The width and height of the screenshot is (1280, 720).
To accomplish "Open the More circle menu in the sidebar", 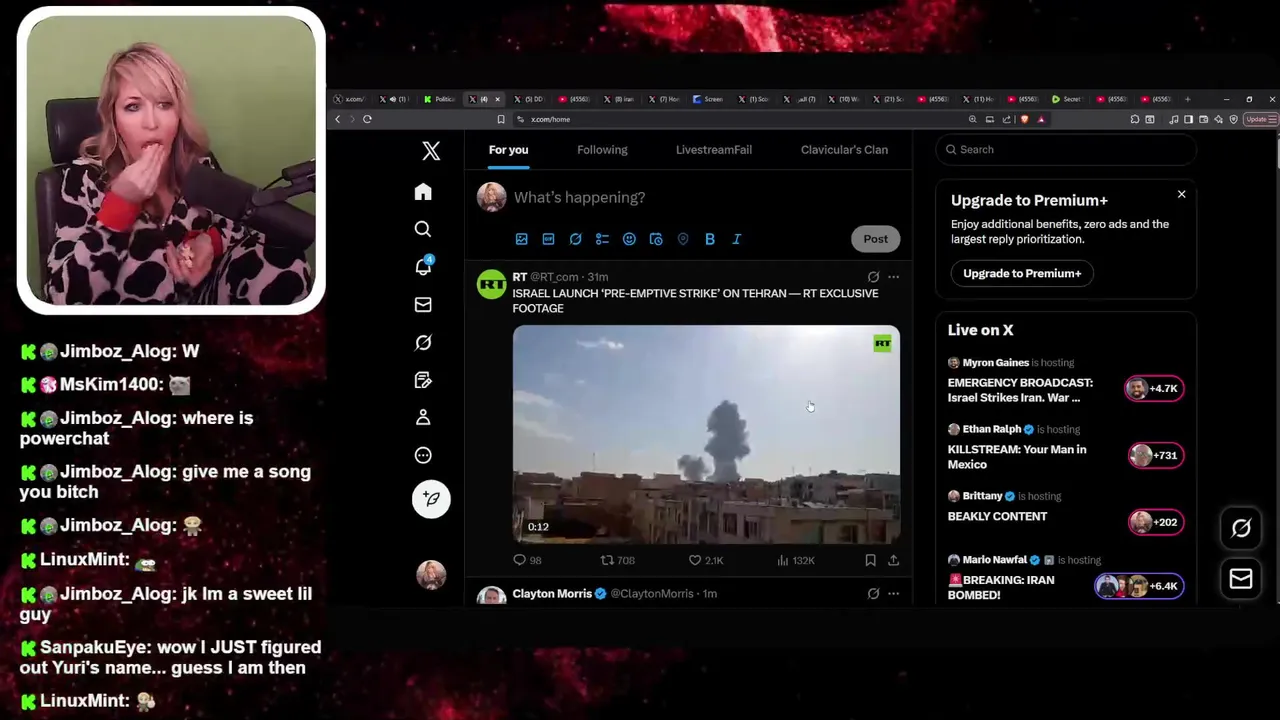I will coord(423,455).
